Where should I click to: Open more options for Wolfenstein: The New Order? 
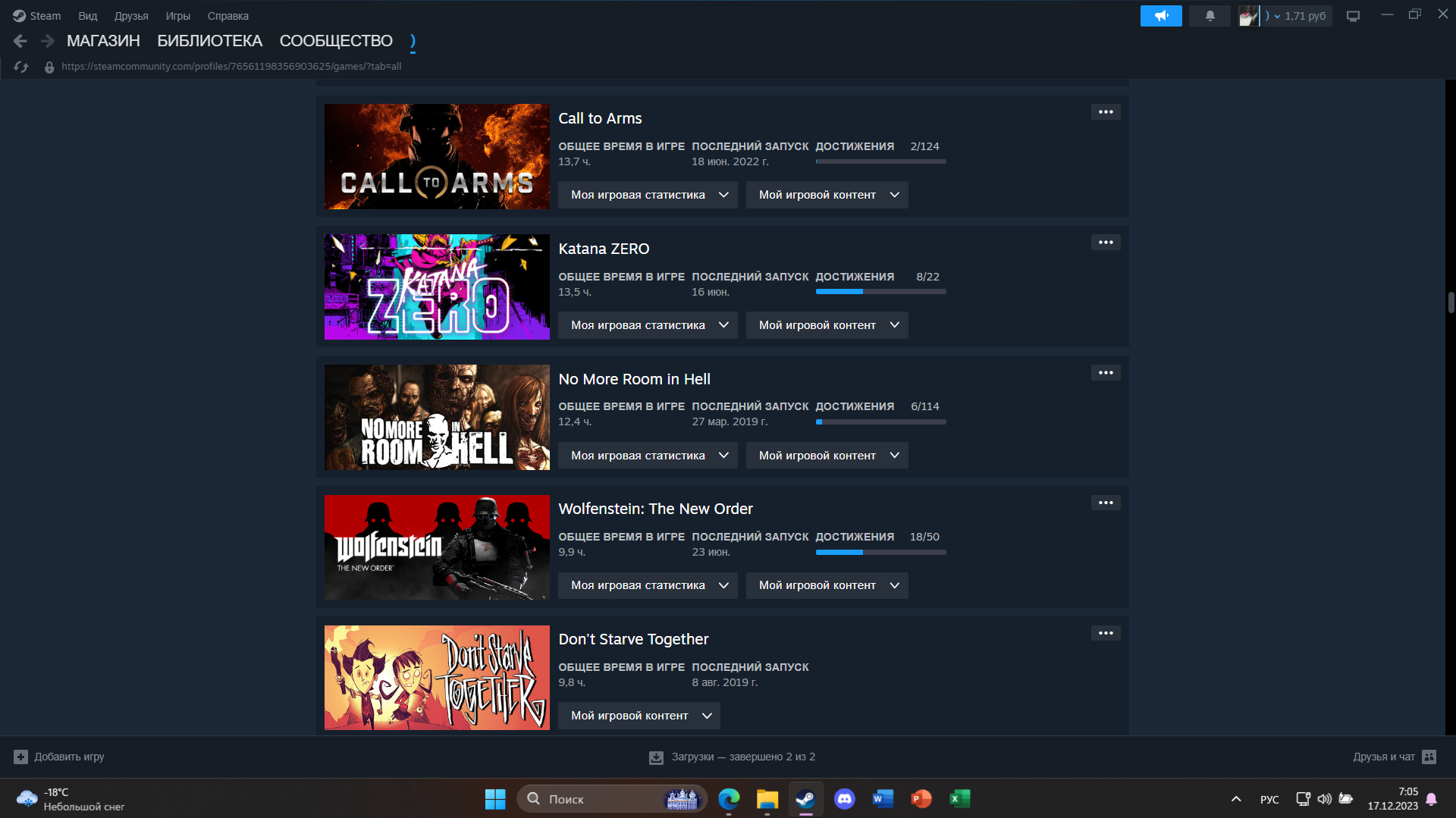1106,503
